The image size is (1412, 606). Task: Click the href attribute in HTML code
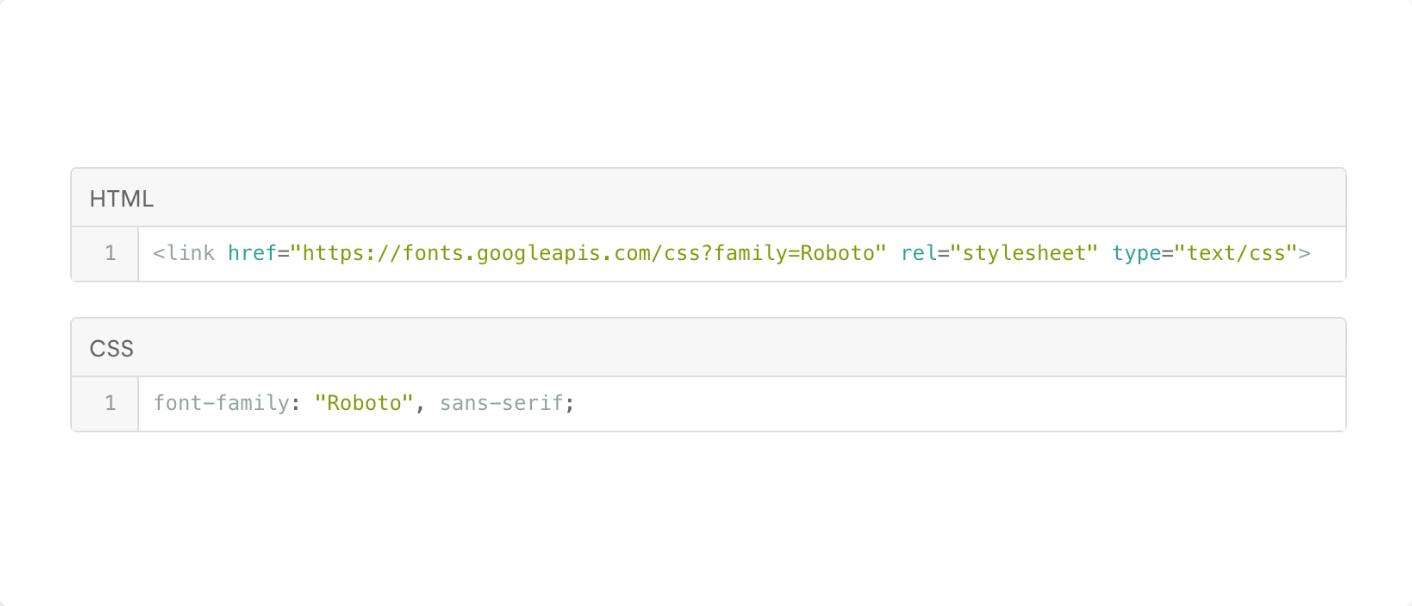click(252, 254)
